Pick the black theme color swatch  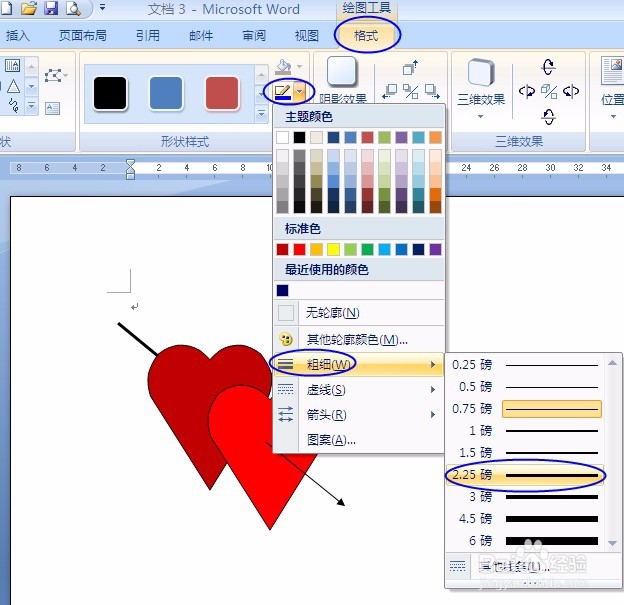[299, 138]
